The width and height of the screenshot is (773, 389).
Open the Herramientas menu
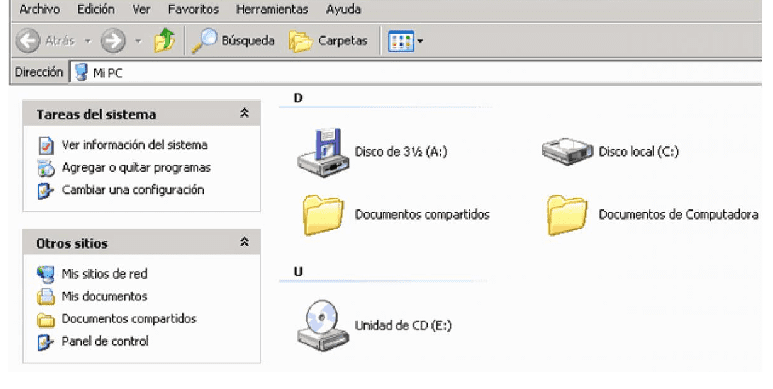pyautogui.click(x=272, y=9)
